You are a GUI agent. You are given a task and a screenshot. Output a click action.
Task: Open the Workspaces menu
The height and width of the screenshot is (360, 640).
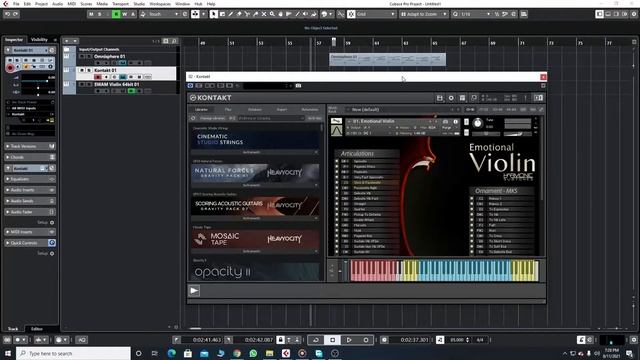point(160,4)
